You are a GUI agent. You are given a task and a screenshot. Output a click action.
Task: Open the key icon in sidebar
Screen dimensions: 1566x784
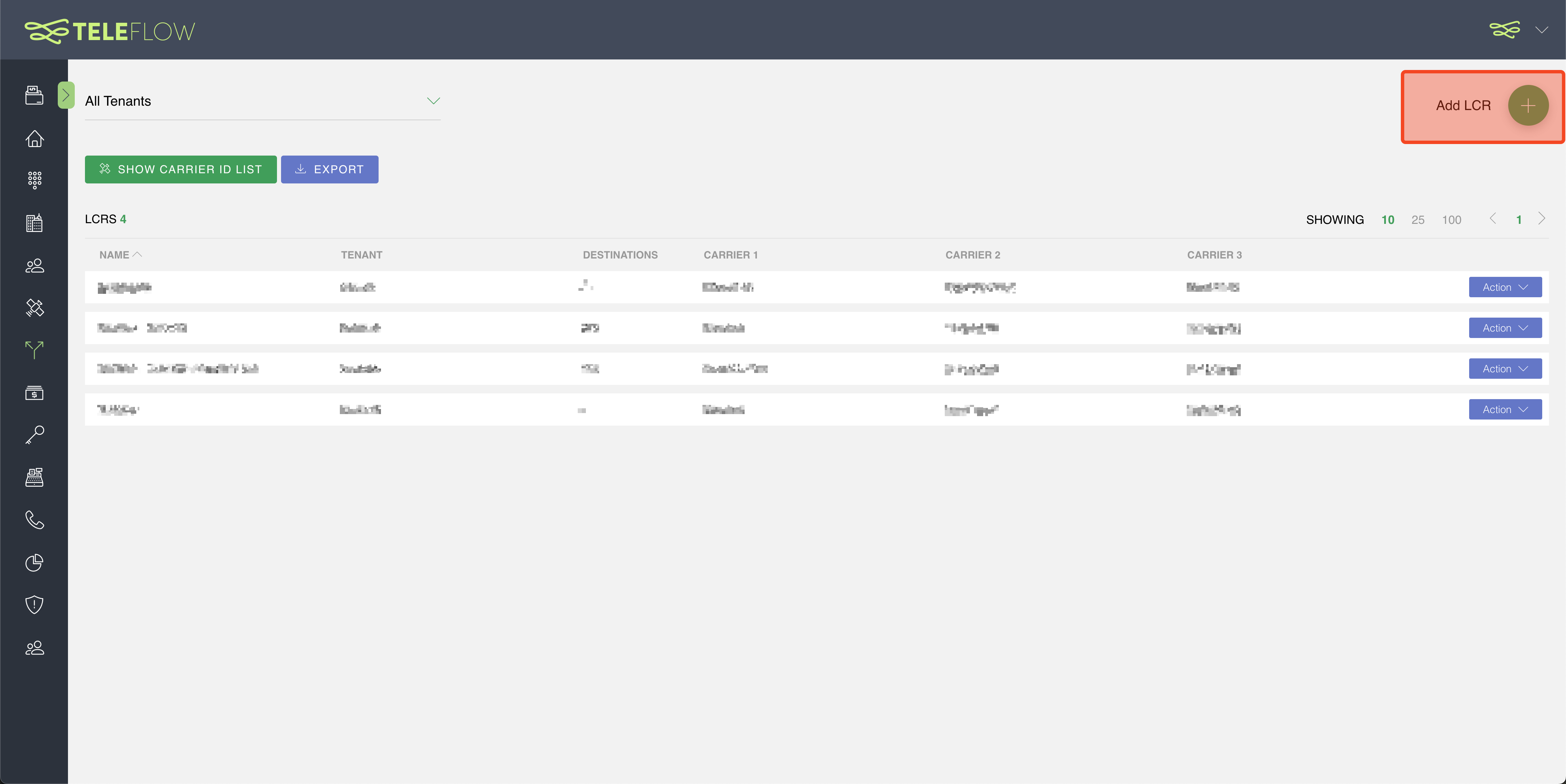click(34, 435)
